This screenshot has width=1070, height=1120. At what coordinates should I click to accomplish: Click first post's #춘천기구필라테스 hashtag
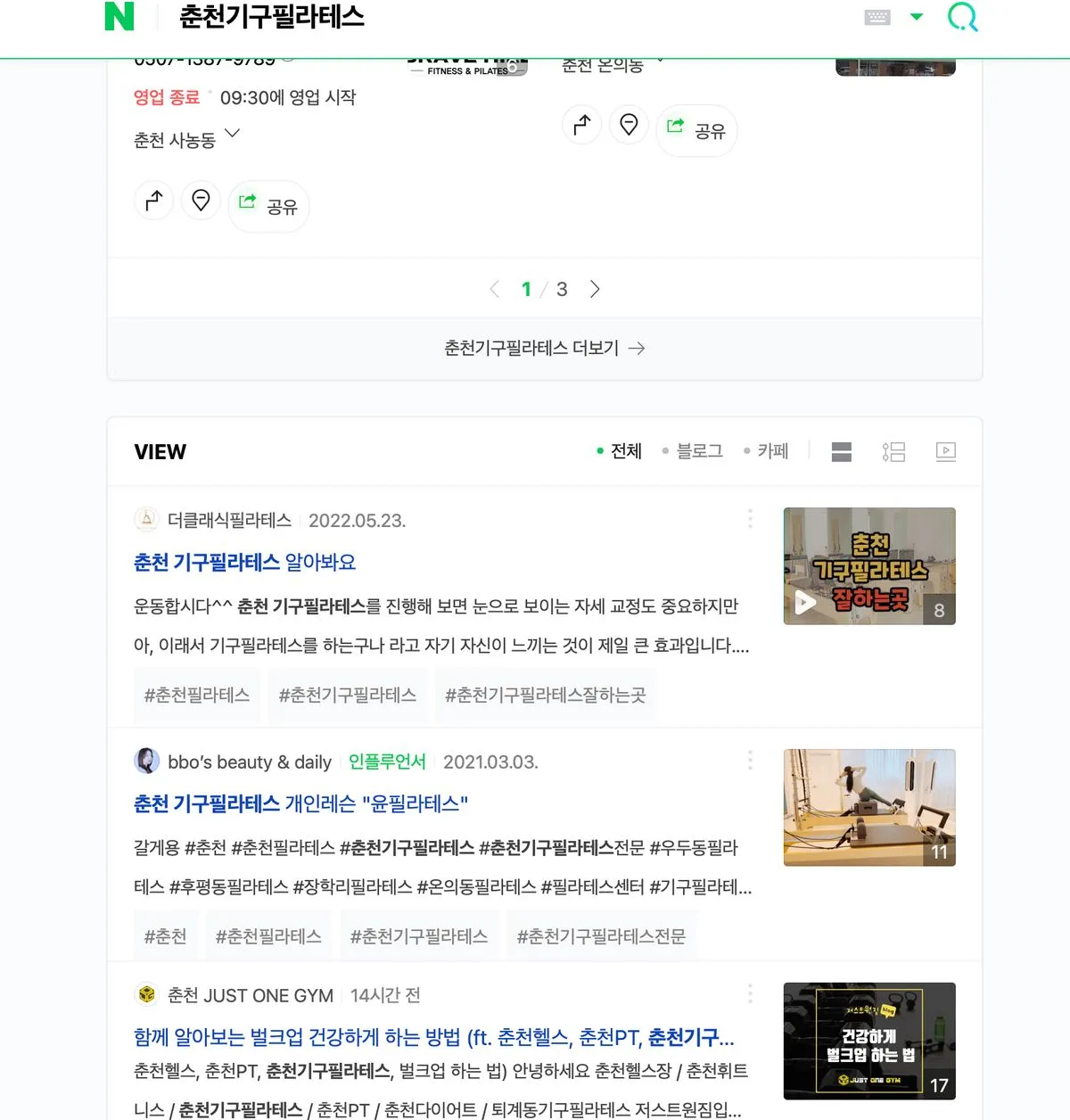click(348, 696)
